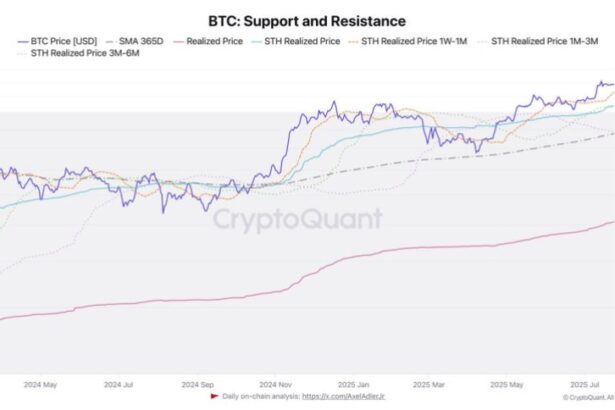615x410 pixels.
Task: Select the 2025 Mar axis label
Action: point(427,383)
